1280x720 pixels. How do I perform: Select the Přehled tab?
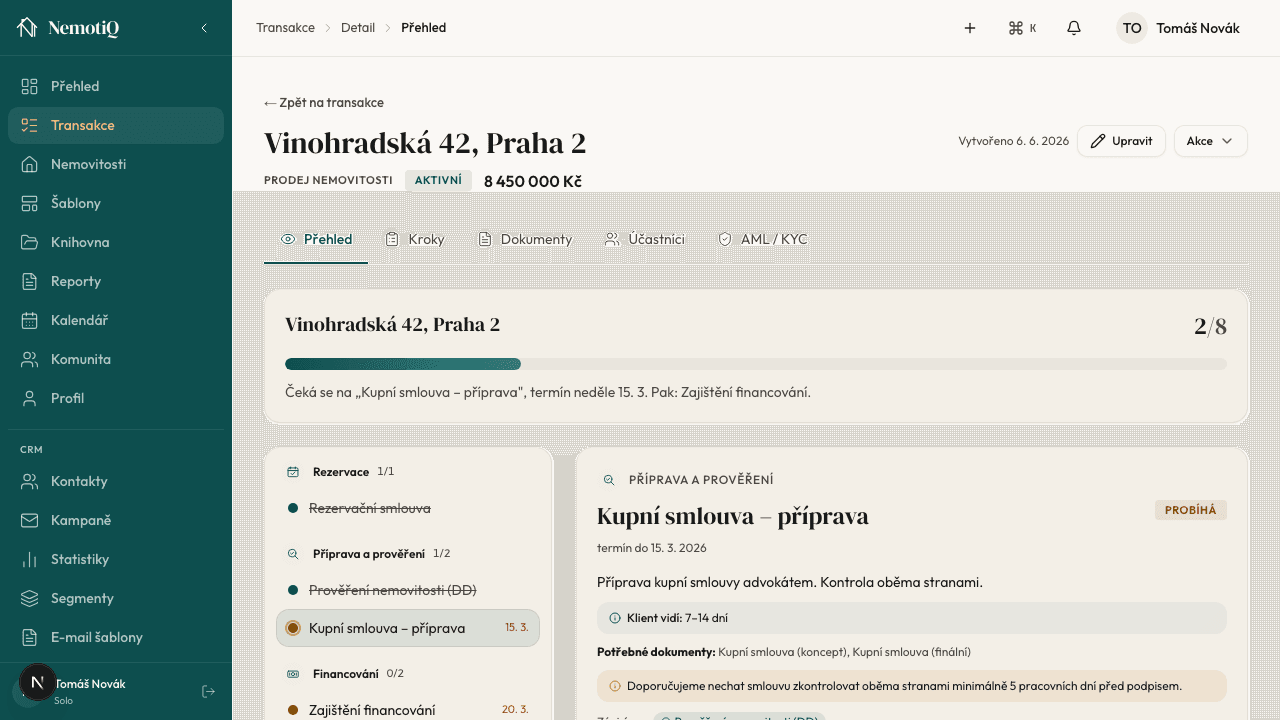[x=316, y=240]
